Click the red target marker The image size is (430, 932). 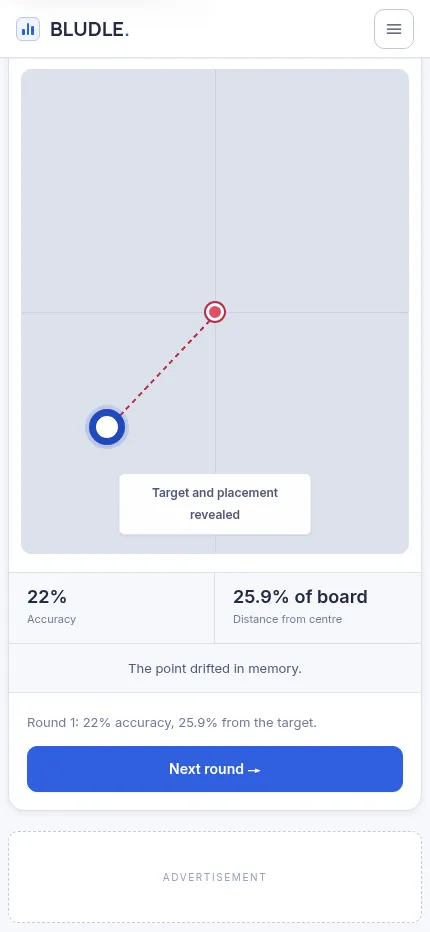215,311
